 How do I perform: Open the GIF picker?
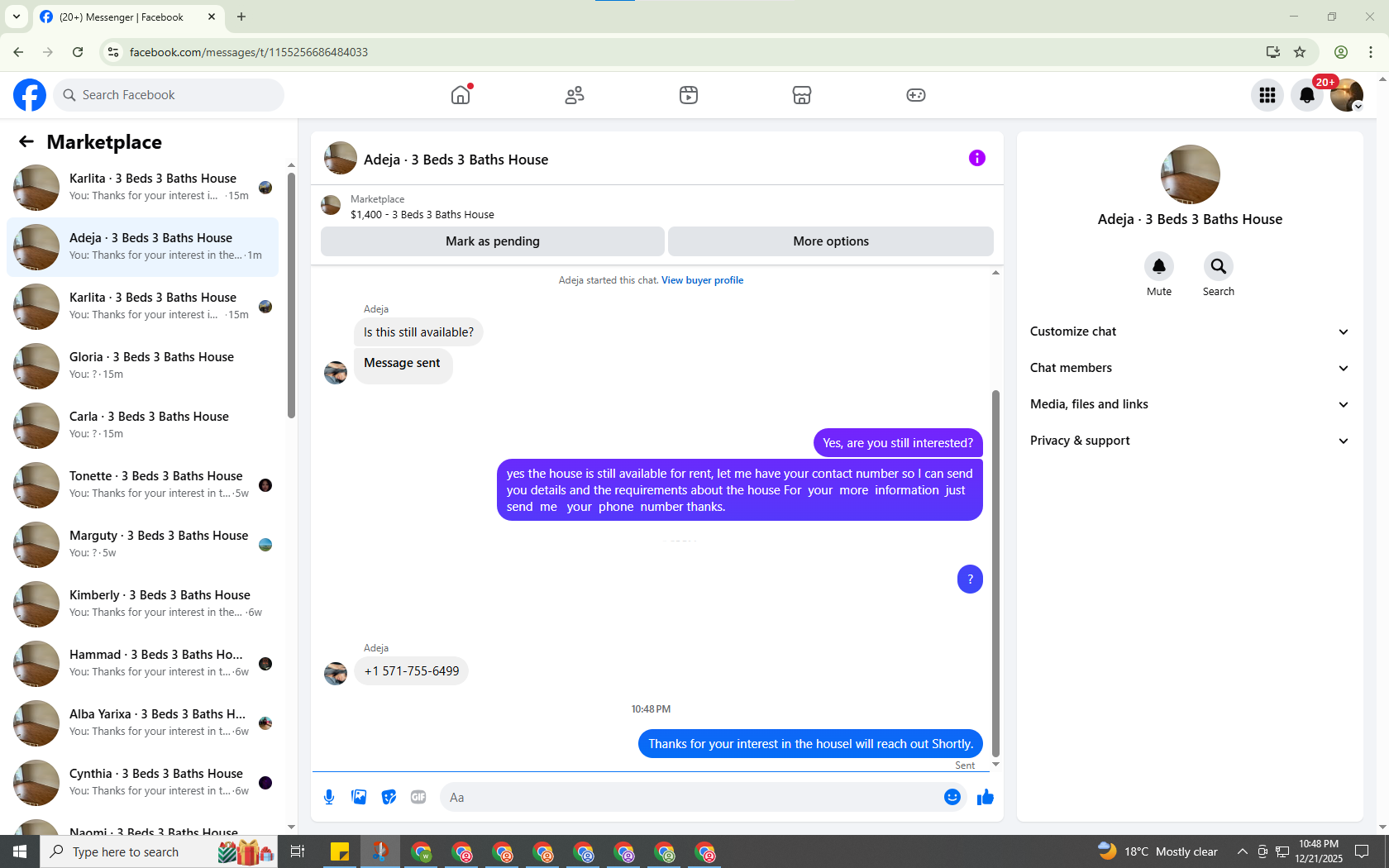click(418, 797)
